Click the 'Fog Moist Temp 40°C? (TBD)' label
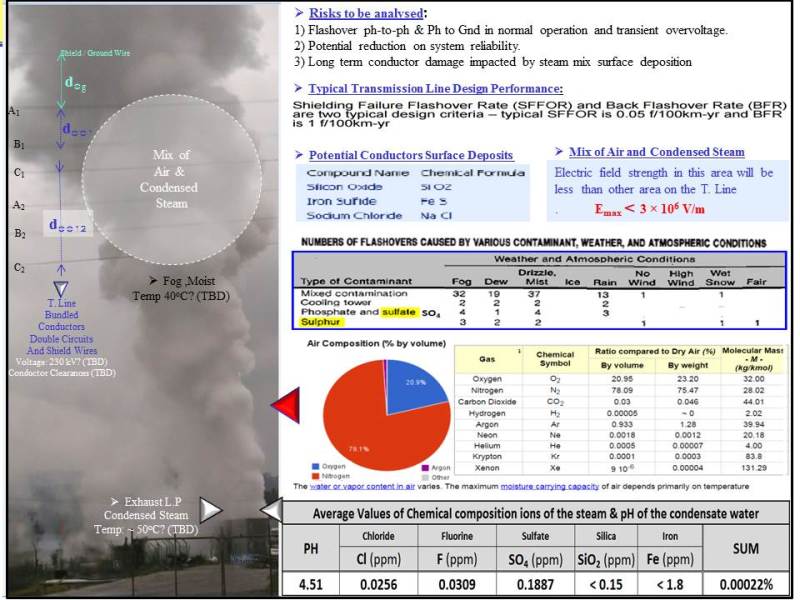The height and width of the screenshot is (600, 800). click(182, 288)
